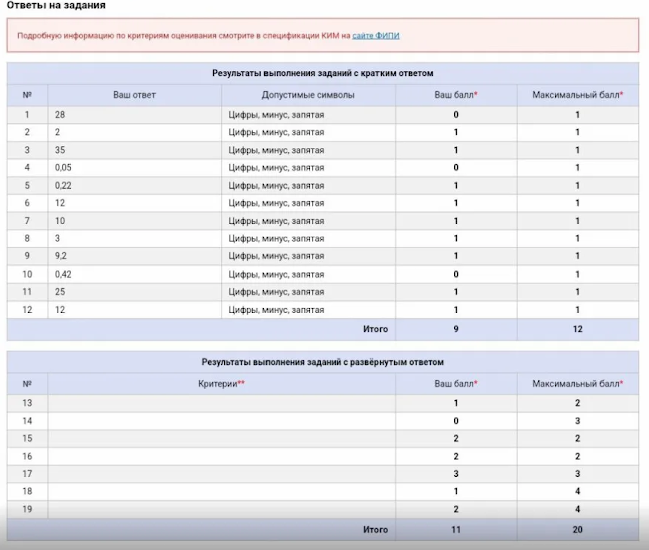Image resolution: width=649 pixels, height=550 pixels.
Task: Select answer '28' for task 1
Action: point(60,115)
